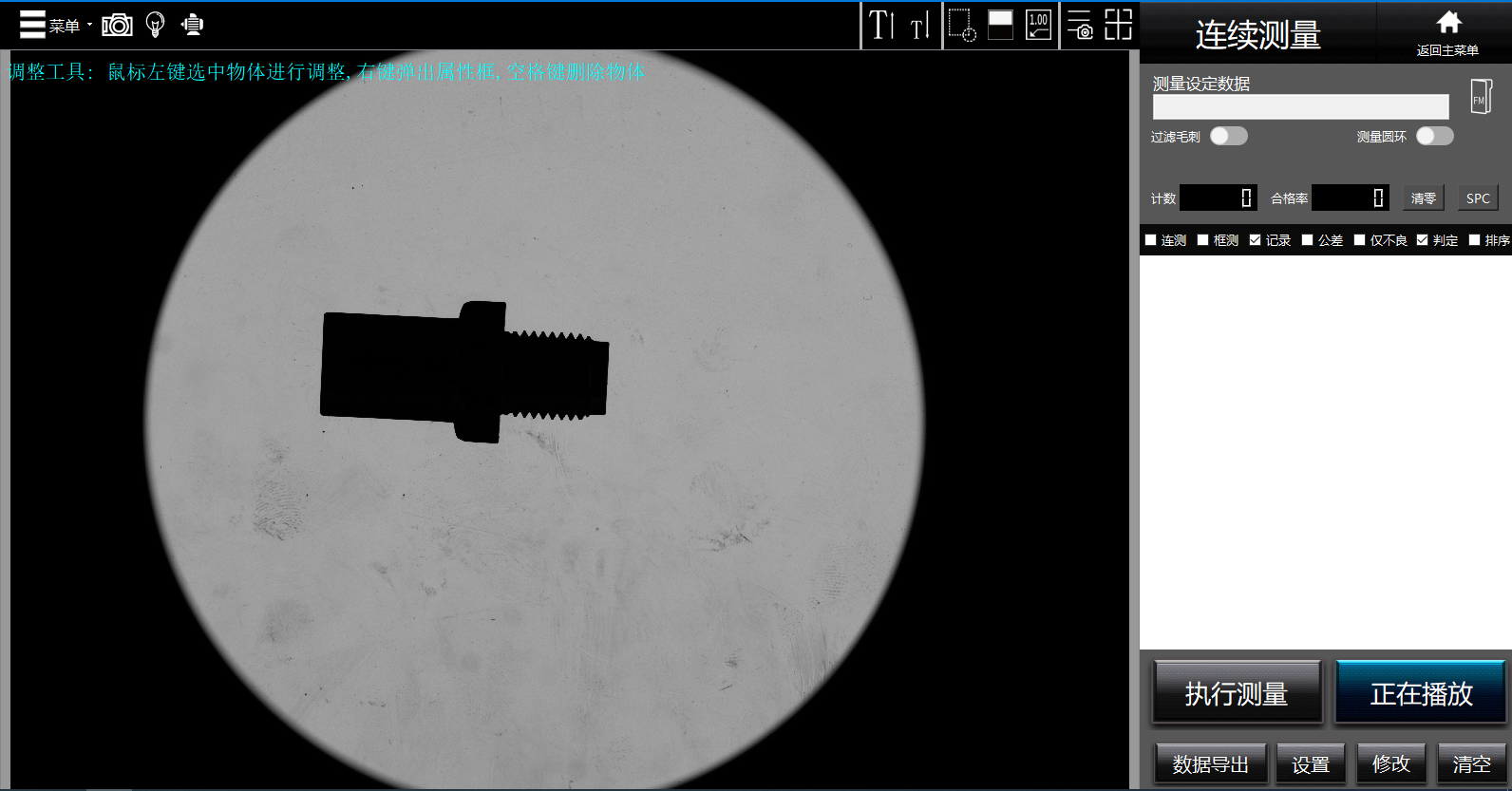Click the increase text size icon
Viewport: 1512px width, 791px height.
[x=881, y=25]
